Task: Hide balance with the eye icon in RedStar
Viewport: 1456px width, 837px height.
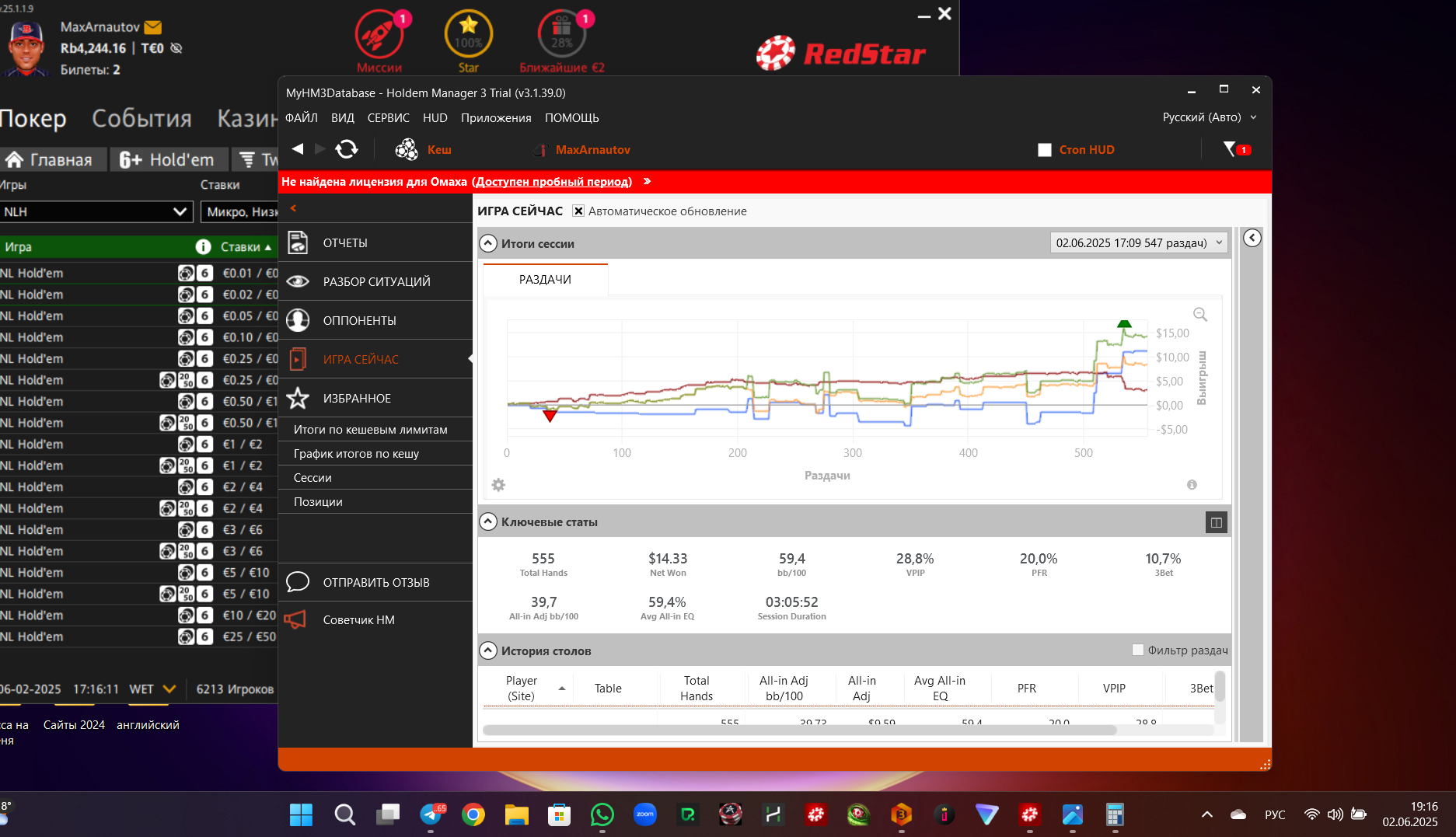Action: 176,48
